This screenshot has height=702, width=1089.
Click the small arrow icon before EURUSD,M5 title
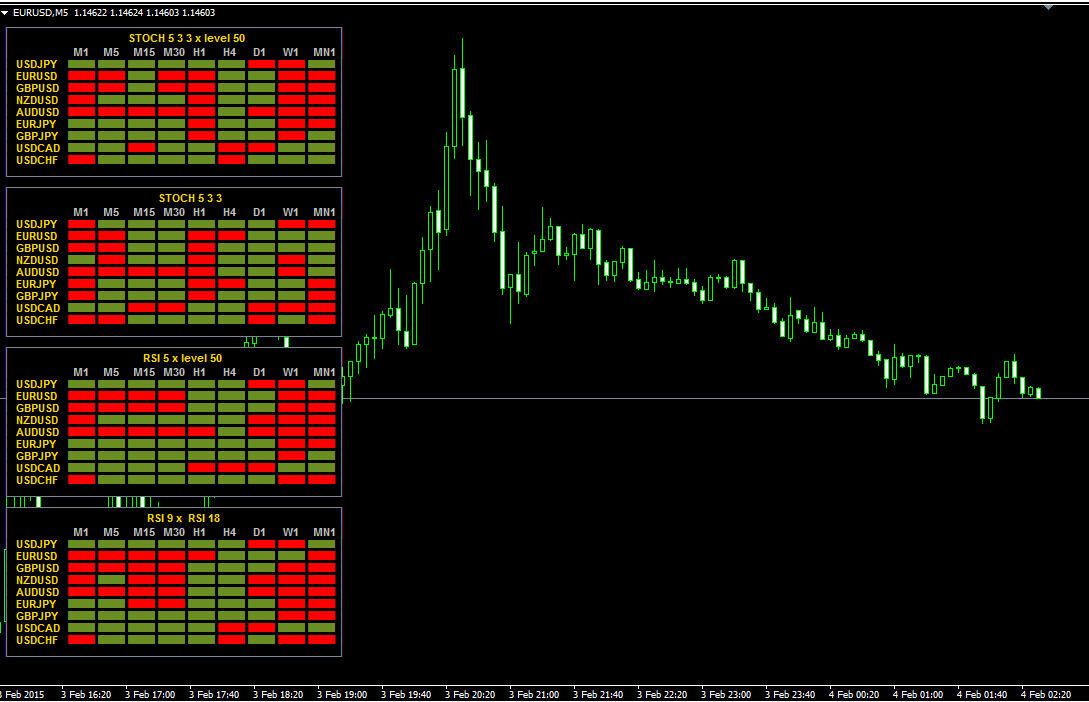[5, 12]
